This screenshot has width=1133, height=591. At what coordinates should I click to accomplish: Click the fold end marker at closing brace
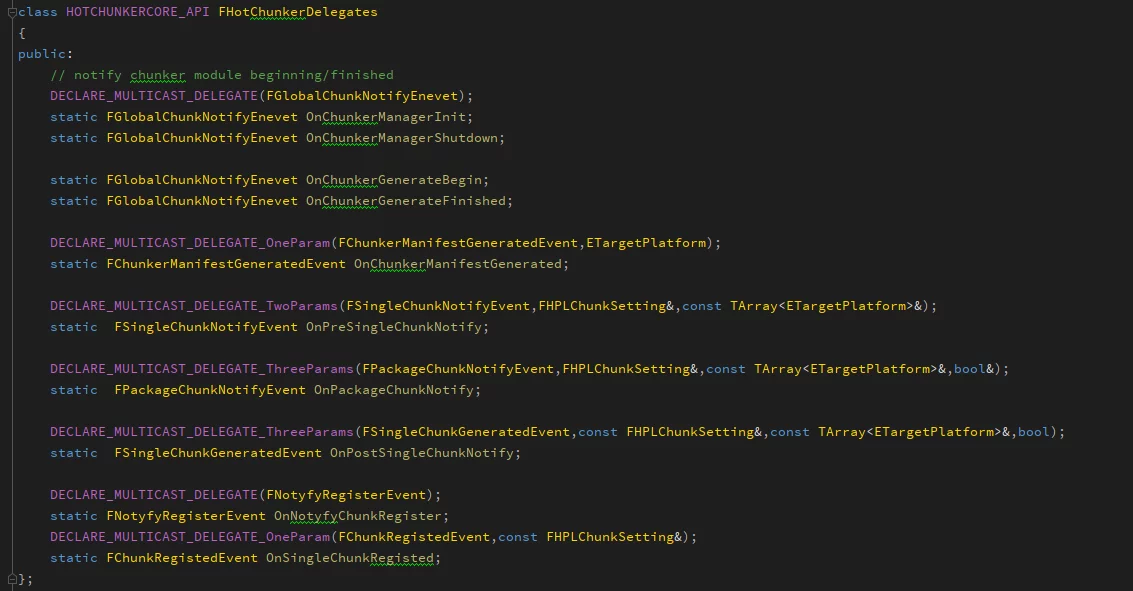12,579
